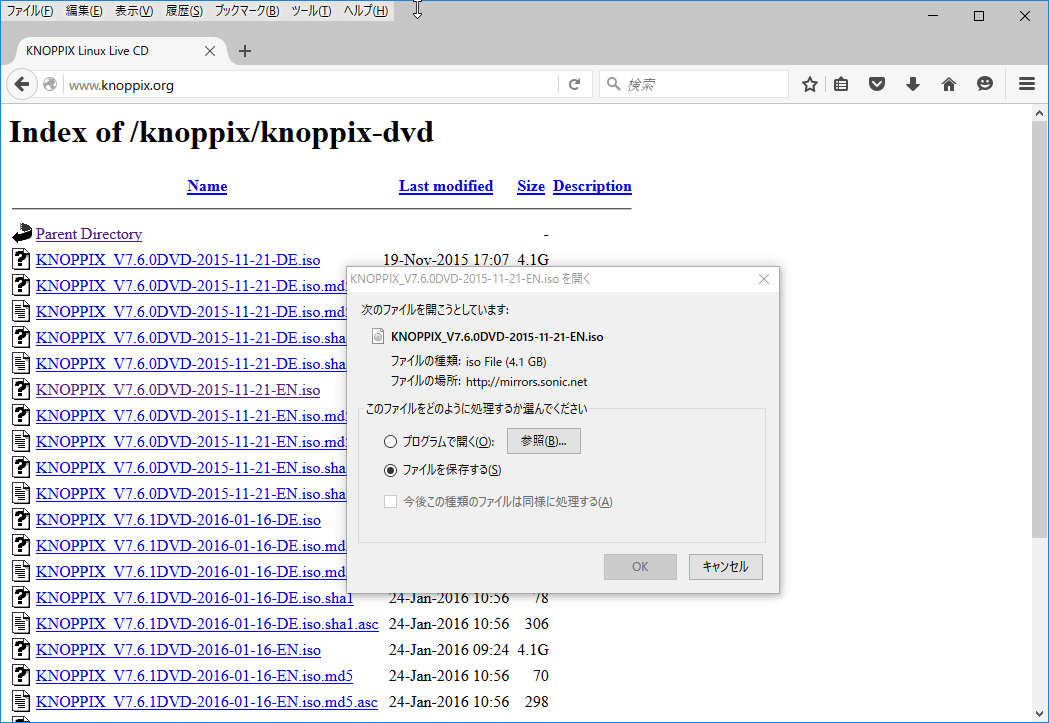This screenshot has width=1049, height=723.
Task: Click the text-file icon beside V7.6.1-DE.iso.sha1.asc
Action: pyautogui.click(x=21, y=623)
